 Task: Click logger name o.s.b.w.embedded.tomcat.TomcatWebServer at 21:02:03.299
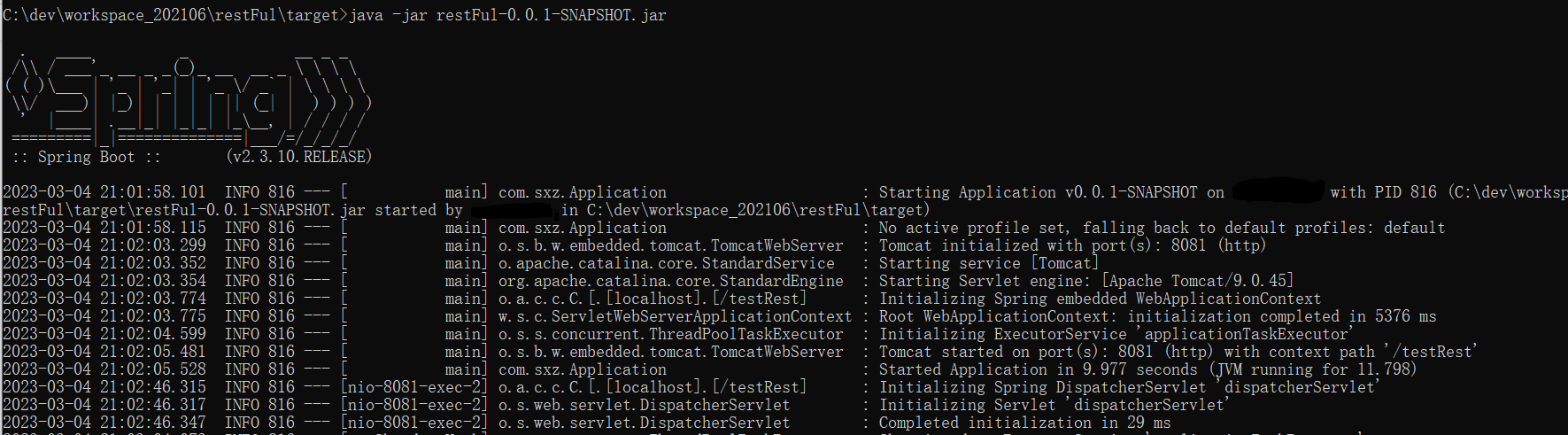[x=671, y=245]
